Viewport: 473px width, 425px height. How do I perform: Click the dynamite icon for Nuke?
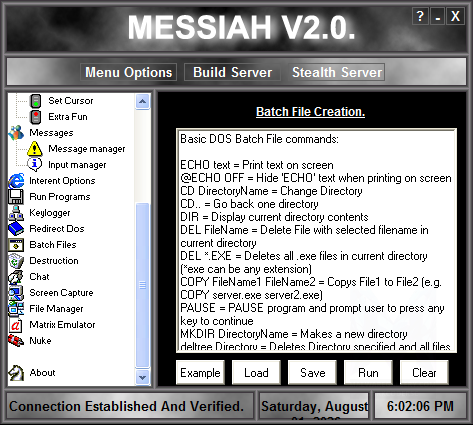point(16,341)
